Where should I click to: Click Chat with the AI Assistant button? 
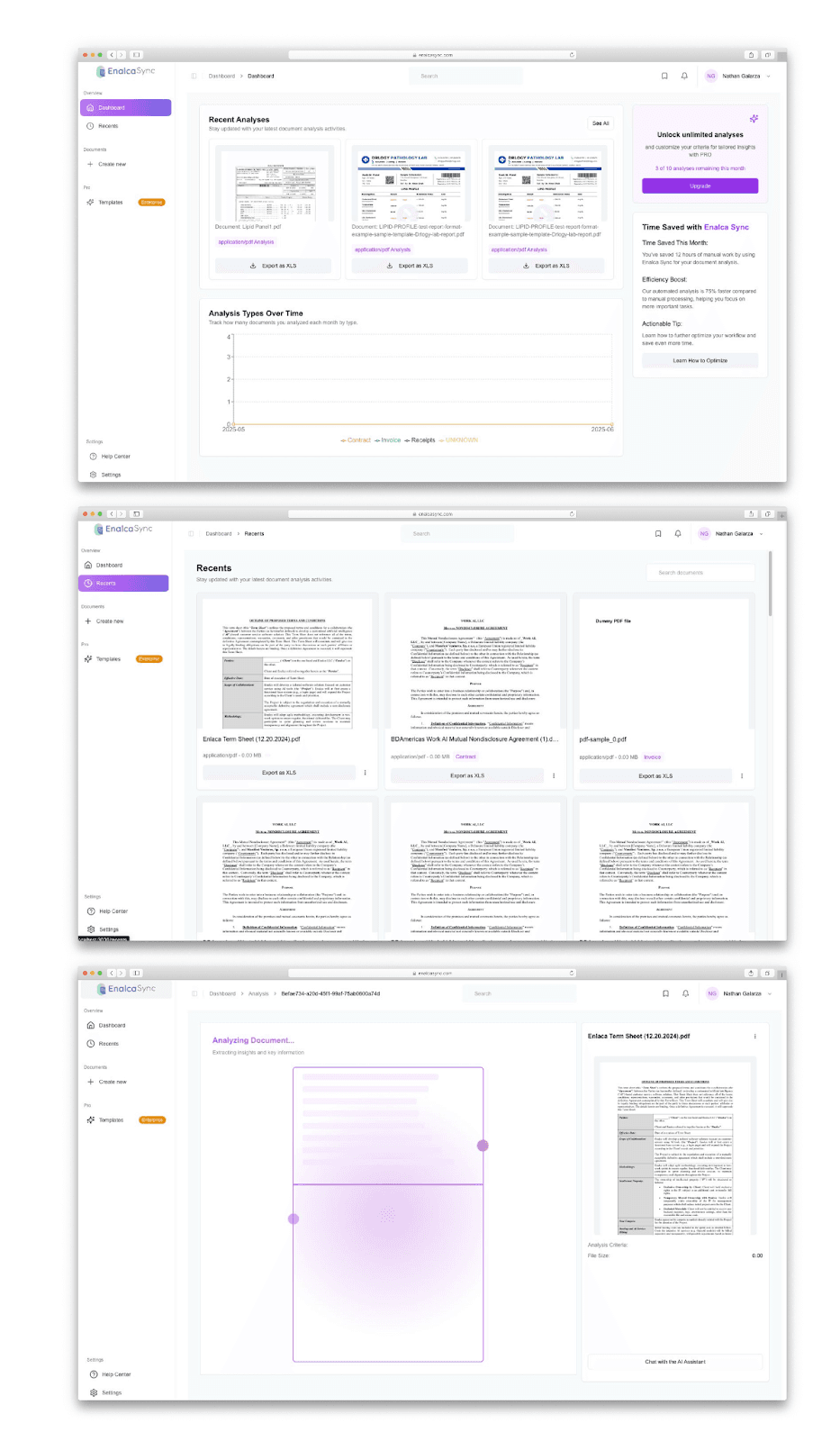674,1362
